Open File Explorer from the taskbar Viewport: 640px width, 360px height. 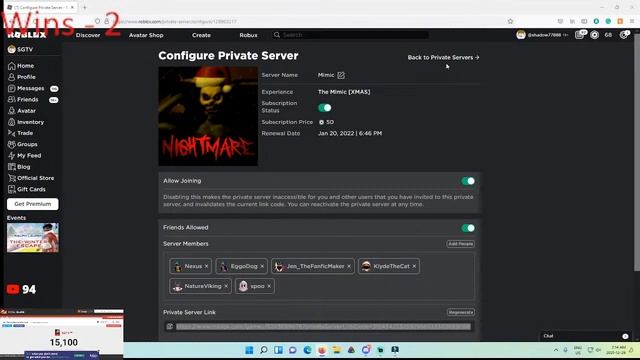[x=336, y=350]
